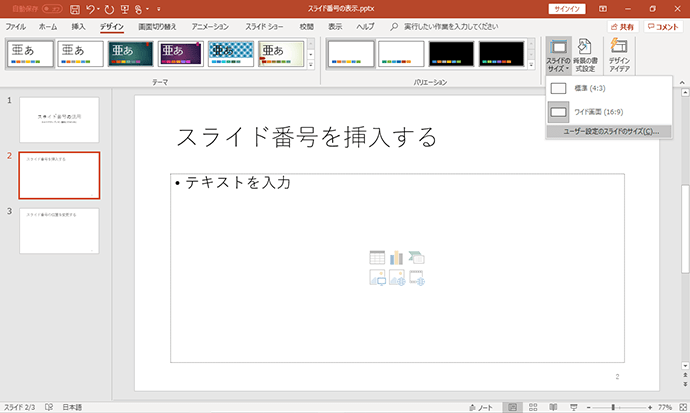Viewport: 690px width, 413px height.
Task: Open the 背景の書式設定 format background icon
Action: click(585, 55)
